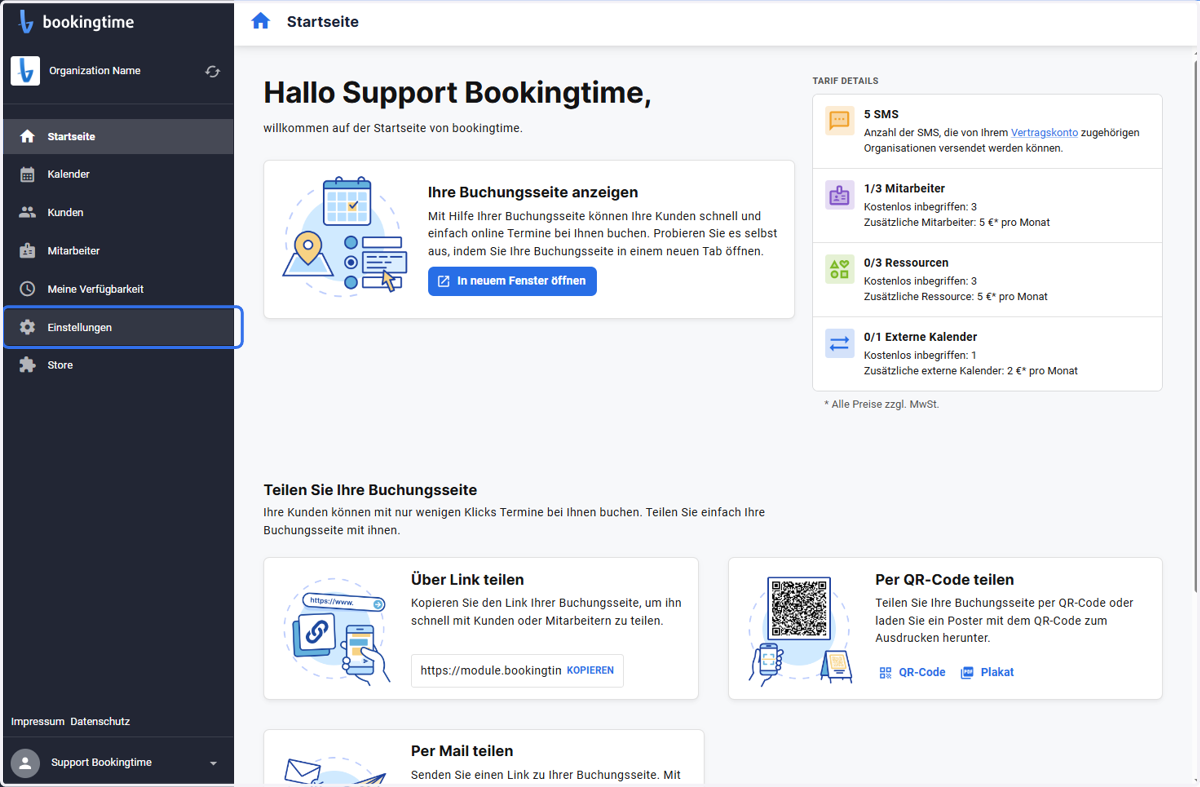
Task: Click the '* Alle Preise zzgl. MwSt.' note
Action: pyautogui.click(x=881, y=404)
